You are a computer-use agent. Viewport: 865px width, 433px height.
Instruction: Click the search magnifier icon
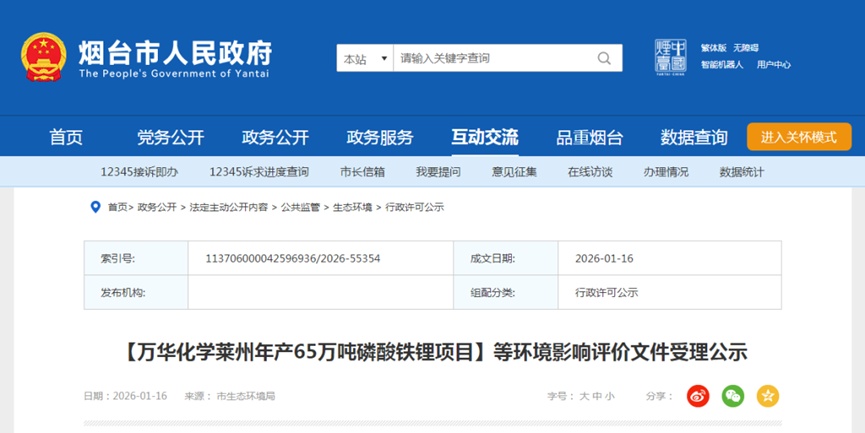click(604, 59)
